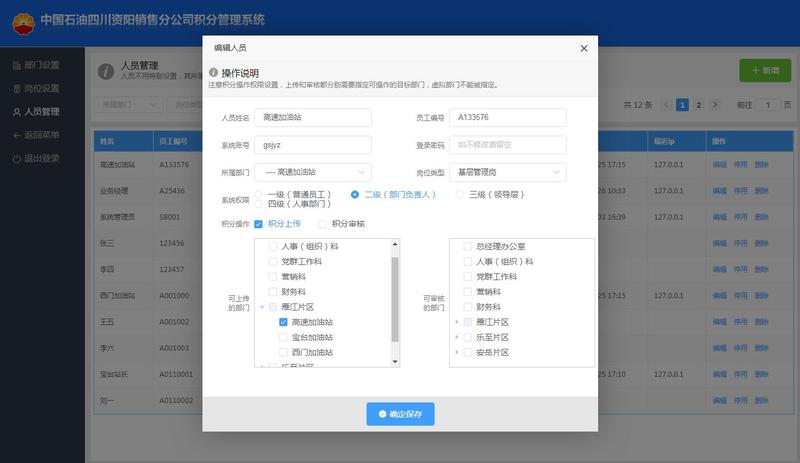Image resolution: width=800 pixels, height=463 pixels.
Task: Click 停用 link for 宝台站长 row
Action: 740,375
